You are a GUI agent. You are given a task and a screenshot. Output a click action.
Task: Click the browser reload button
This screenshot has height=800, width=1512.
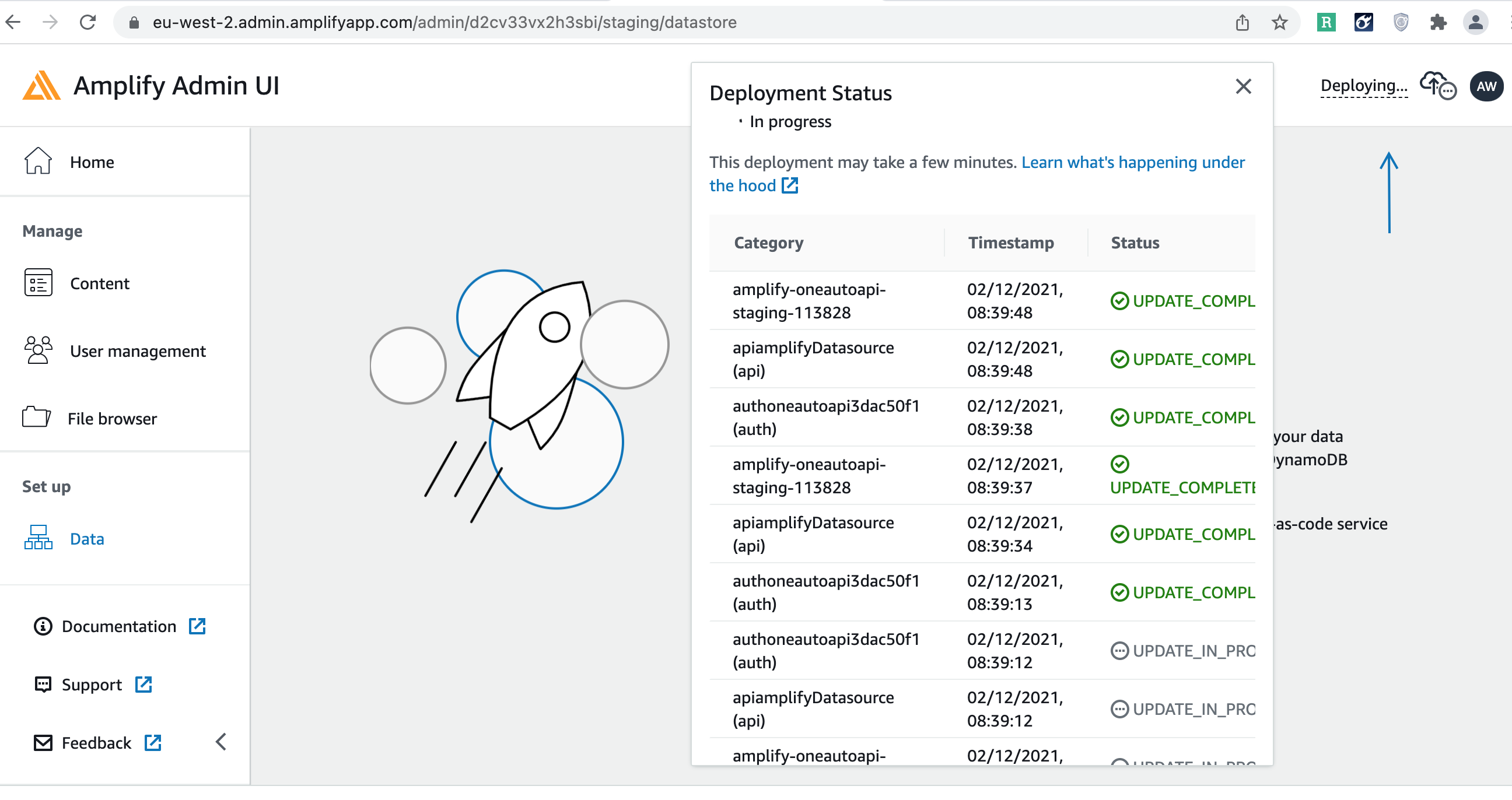(x=88, y=22)
